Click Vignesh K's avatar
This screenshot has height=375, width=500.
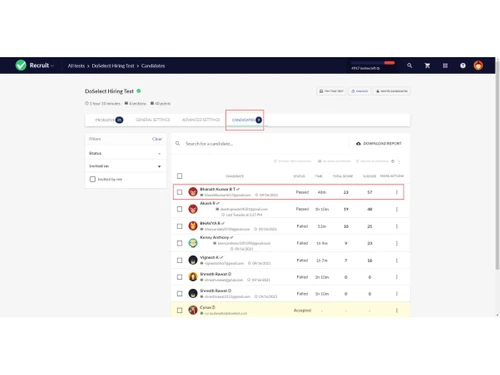click(193, 260)
